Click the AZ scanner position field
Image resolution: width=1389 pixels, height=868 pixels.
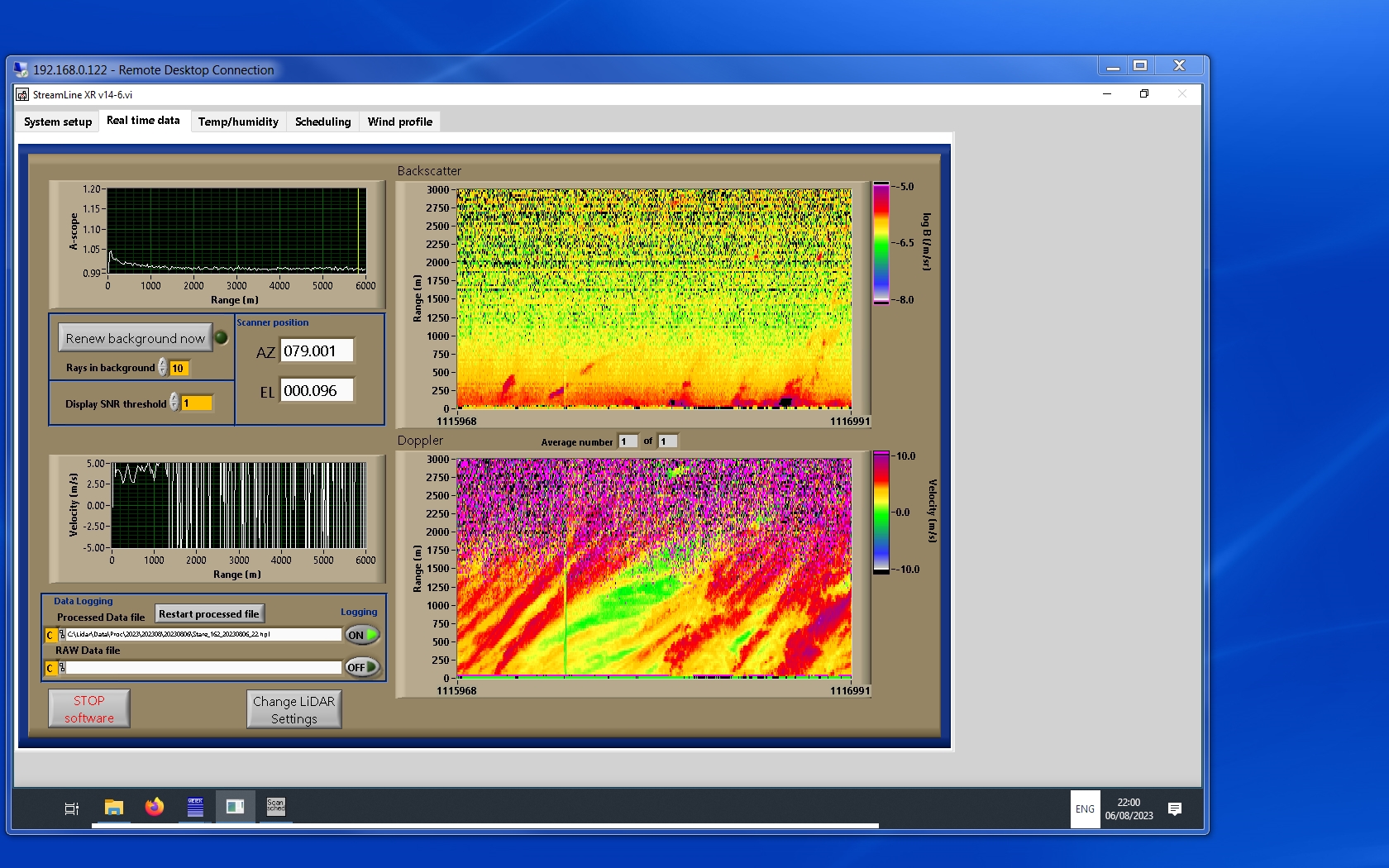(x=317, y=351)
